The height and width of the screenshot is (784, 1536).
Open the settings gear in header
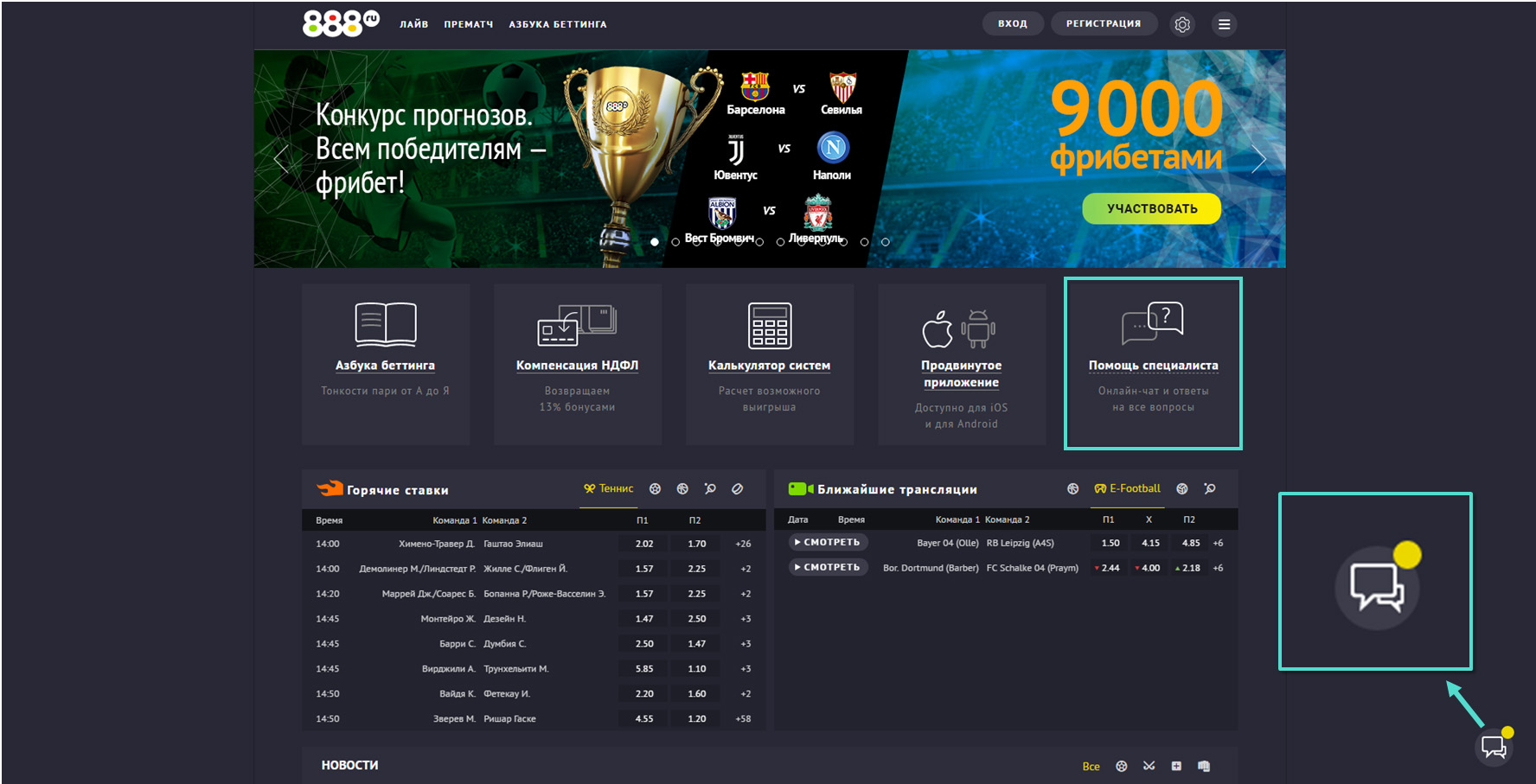coord(1182,24)
